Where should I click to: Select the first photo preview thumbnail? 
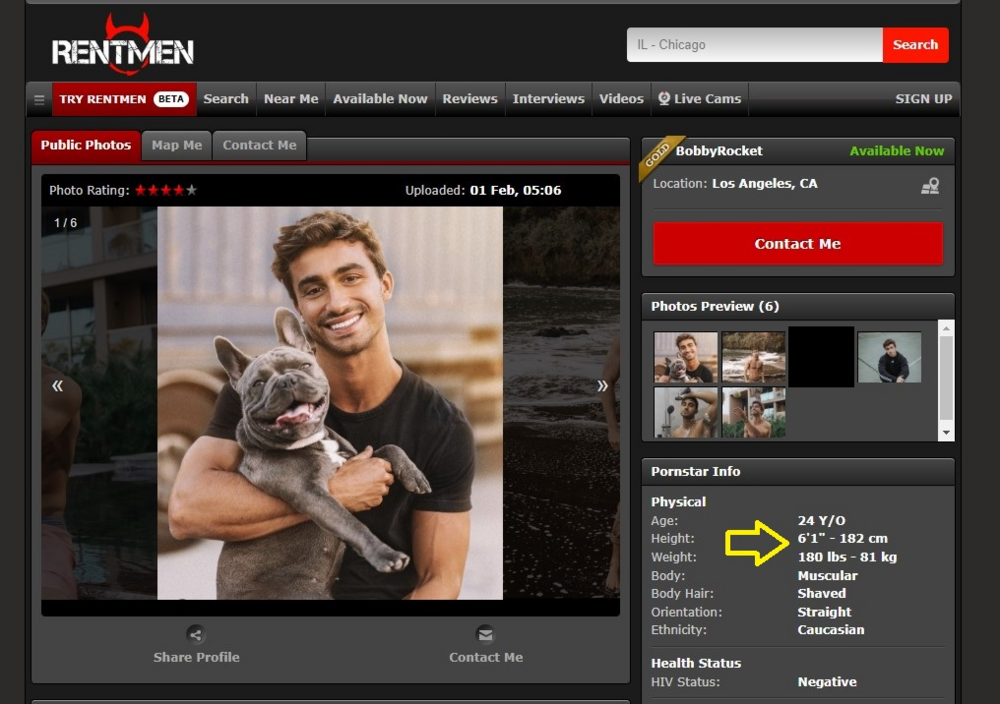coord(685,357)
